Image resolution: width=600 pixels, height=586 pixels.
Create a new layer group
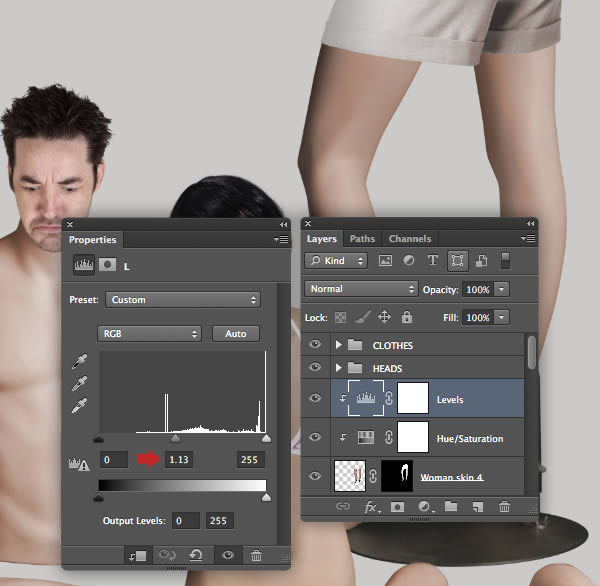point(451,508)
